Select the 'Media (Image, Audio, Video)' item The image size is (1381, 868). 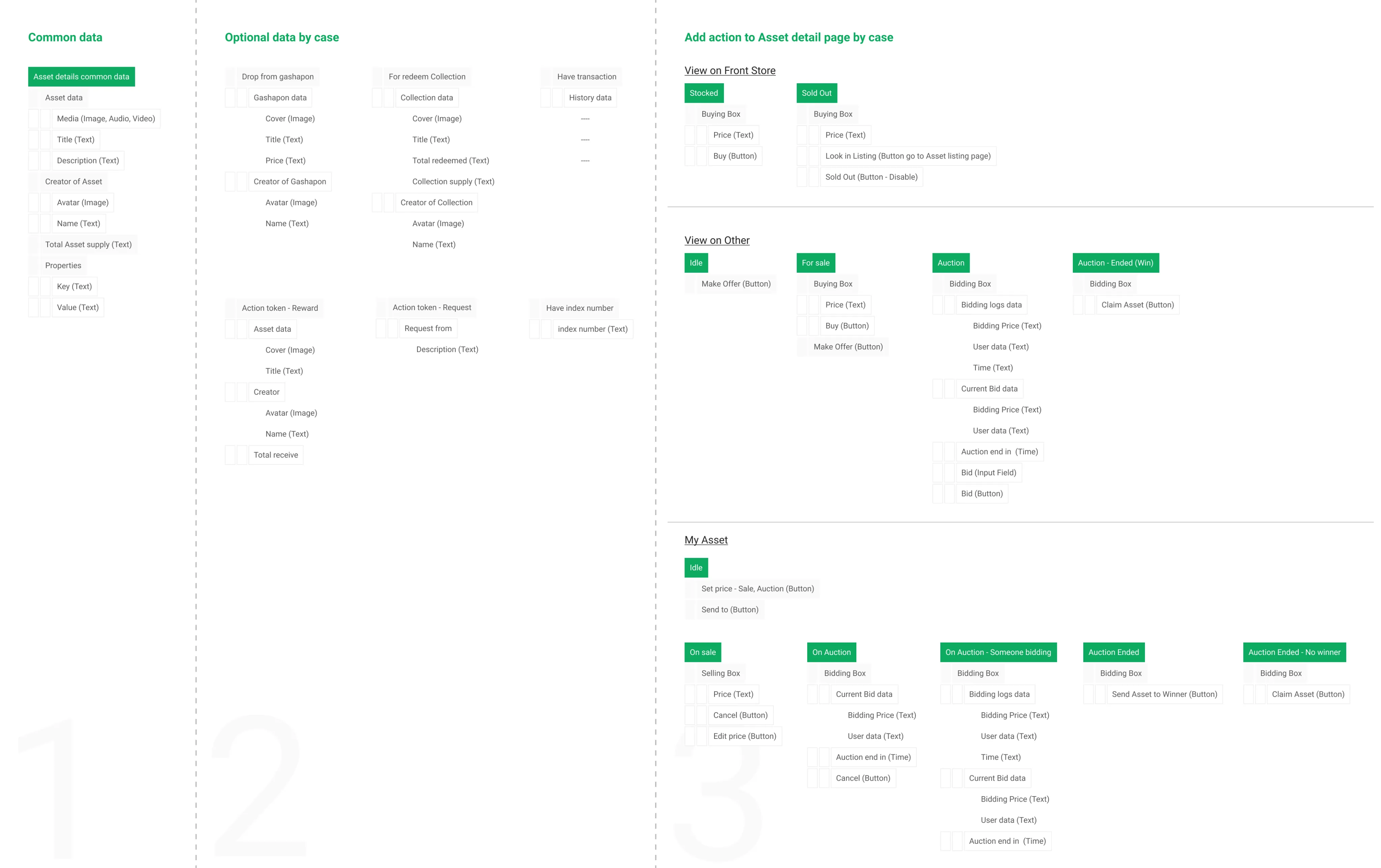point(106,119)
